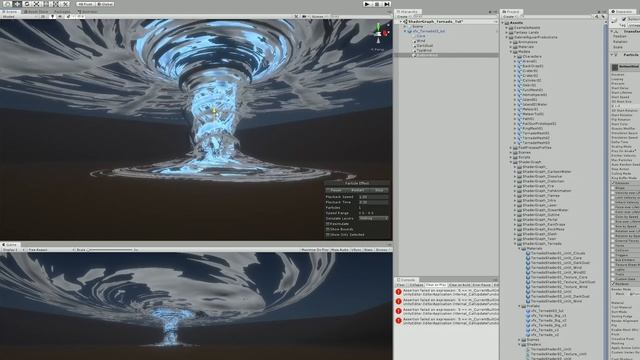Enable the Collision module checkbox
The width and height of the screenshot is (640, 360).
(x=613, y=250)
